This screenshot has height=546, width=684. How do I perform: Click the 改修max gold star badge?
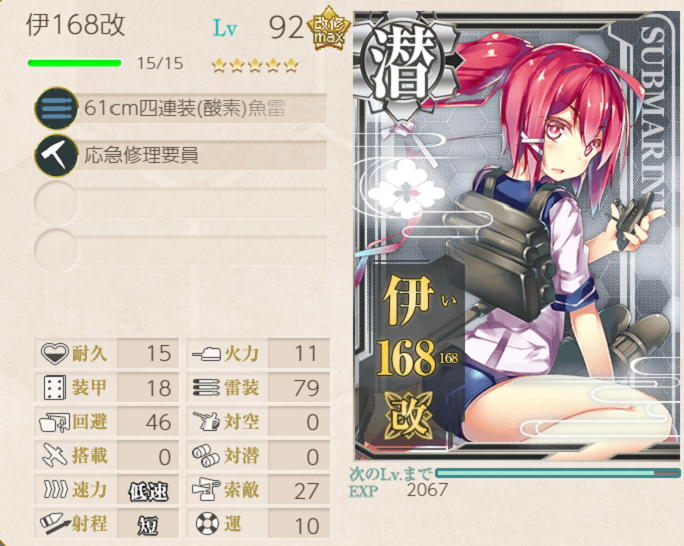click(328, 29)
